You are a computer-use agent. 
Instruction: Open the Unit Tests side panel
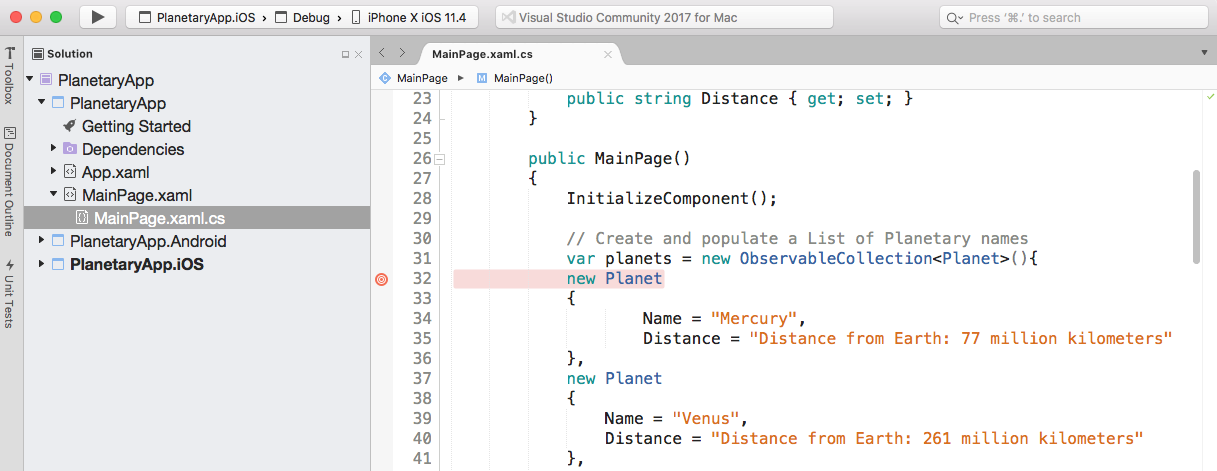click(x=10, y=294)
